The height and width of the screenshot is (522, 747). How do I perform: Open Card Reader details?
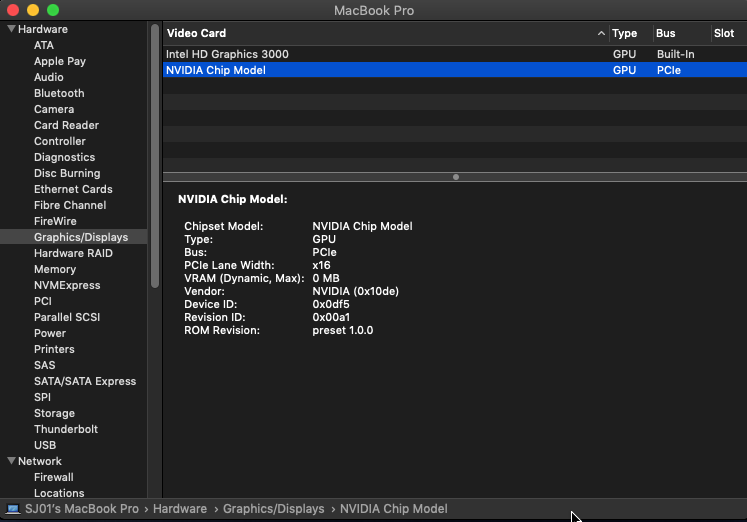point(66,125)
